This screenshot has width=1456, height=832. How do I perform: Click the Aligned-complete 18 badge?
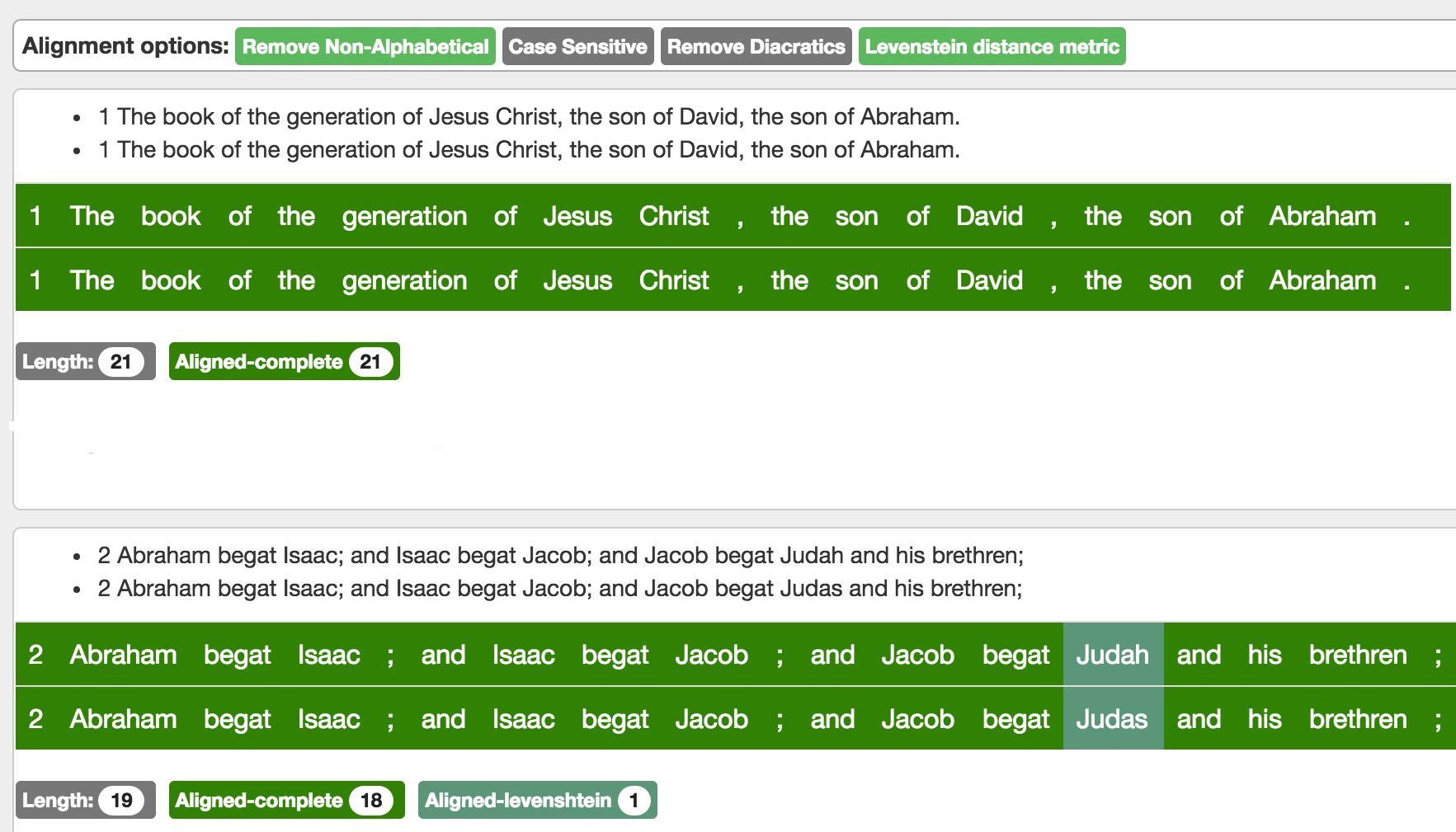point(286,800)
